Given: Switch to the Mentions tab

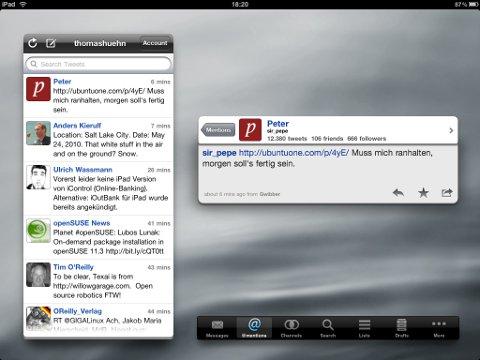Looking at the screenshot, I should (x=254, y=328).
